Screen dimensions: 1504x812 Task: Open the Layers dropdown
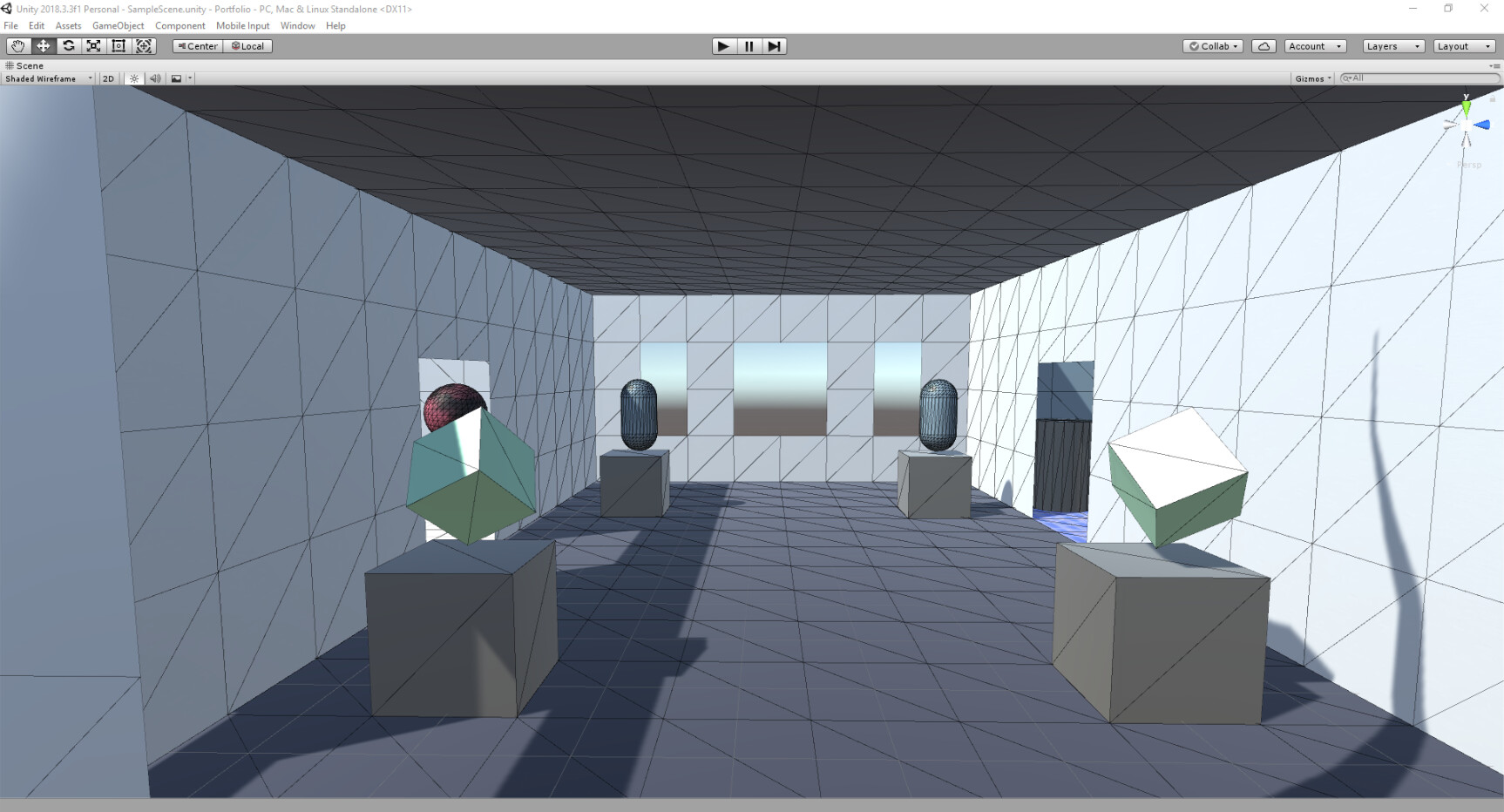(1392, 46)
